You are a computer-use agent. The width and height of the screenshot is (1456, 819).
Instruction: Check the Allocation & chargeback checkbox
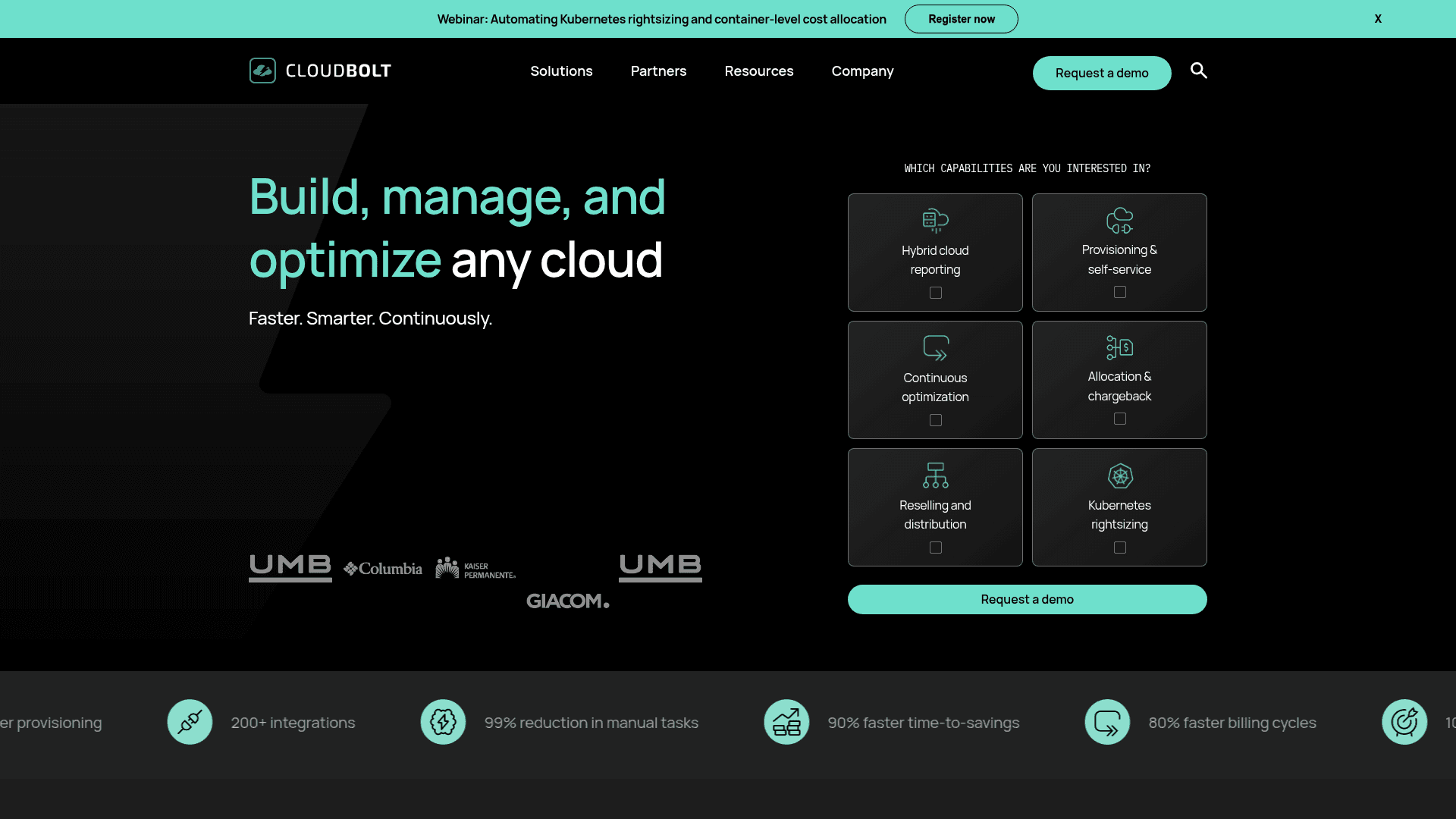point(1119,419)
